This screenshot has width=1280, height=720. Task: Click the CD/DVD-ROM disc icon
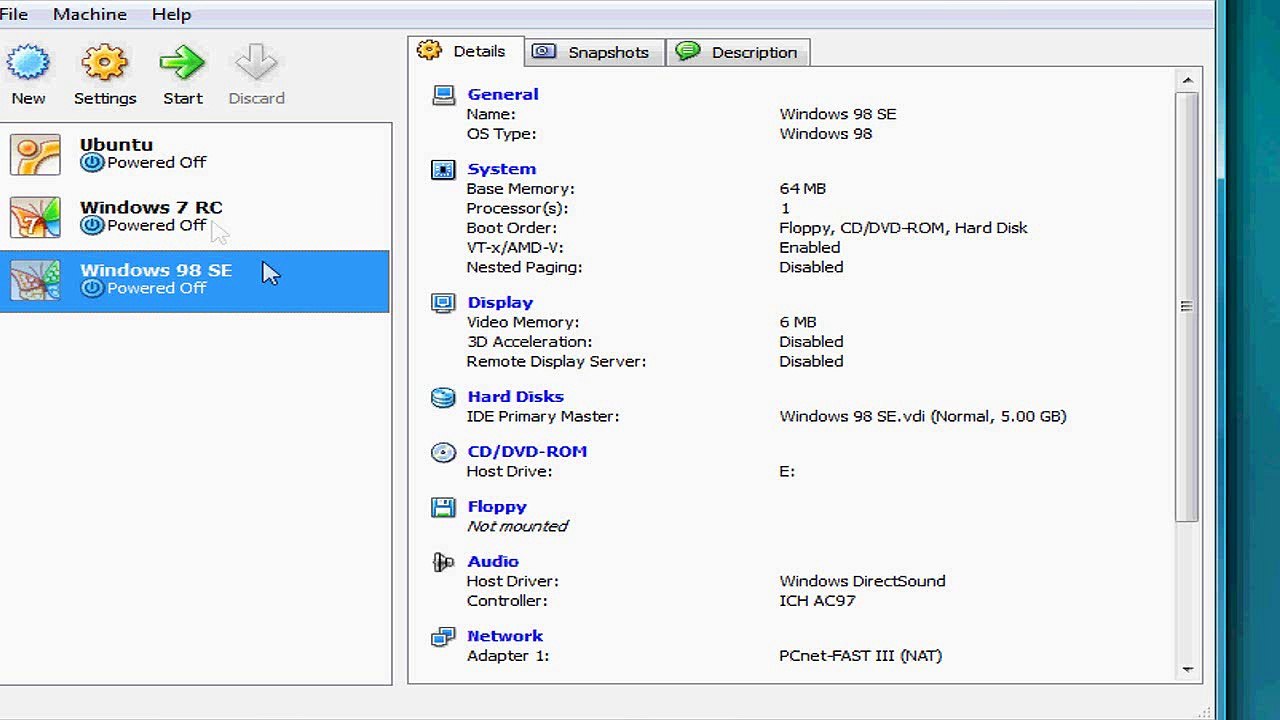click(x=443, y=452)
